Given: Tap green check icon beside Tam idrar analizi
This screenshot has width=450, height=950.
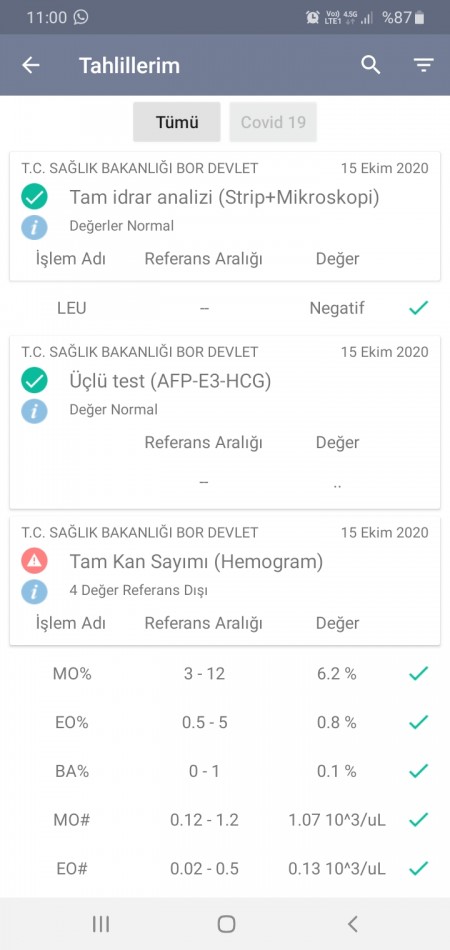Looking at the screenshot, I should click(35, 197).
